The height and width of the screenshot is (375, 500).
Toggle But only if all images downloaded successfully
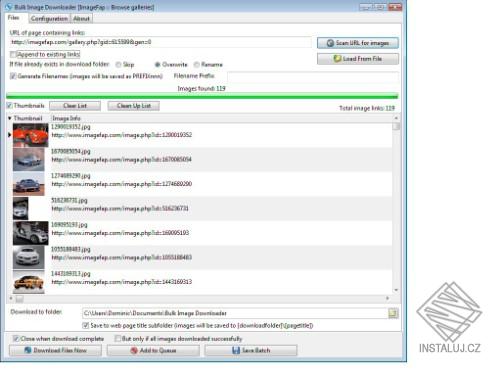117,339
